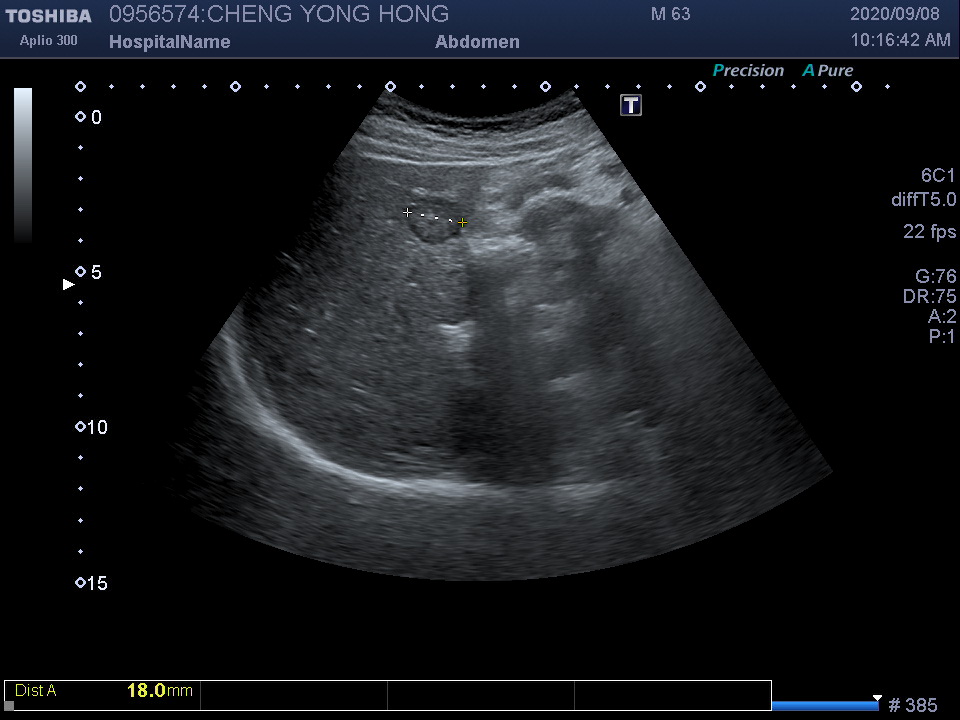
Task: Click the cine bar end triangle marker
Action: 877,699
